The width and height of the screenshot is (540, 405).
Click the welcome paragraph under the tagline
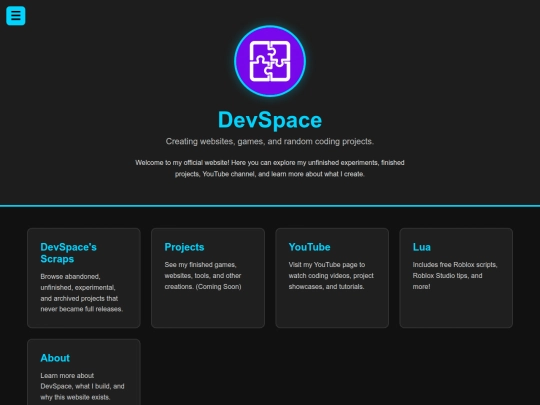pos(270,168)
